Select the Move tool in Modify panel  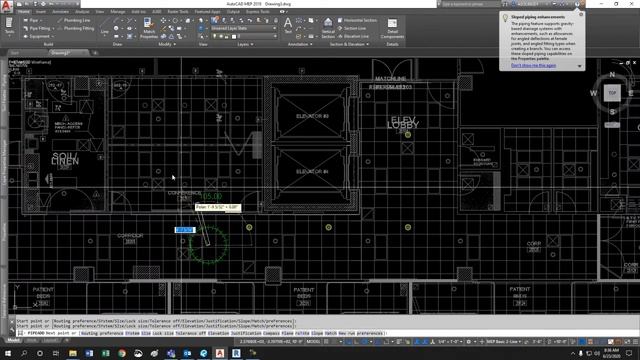(163, 20)
